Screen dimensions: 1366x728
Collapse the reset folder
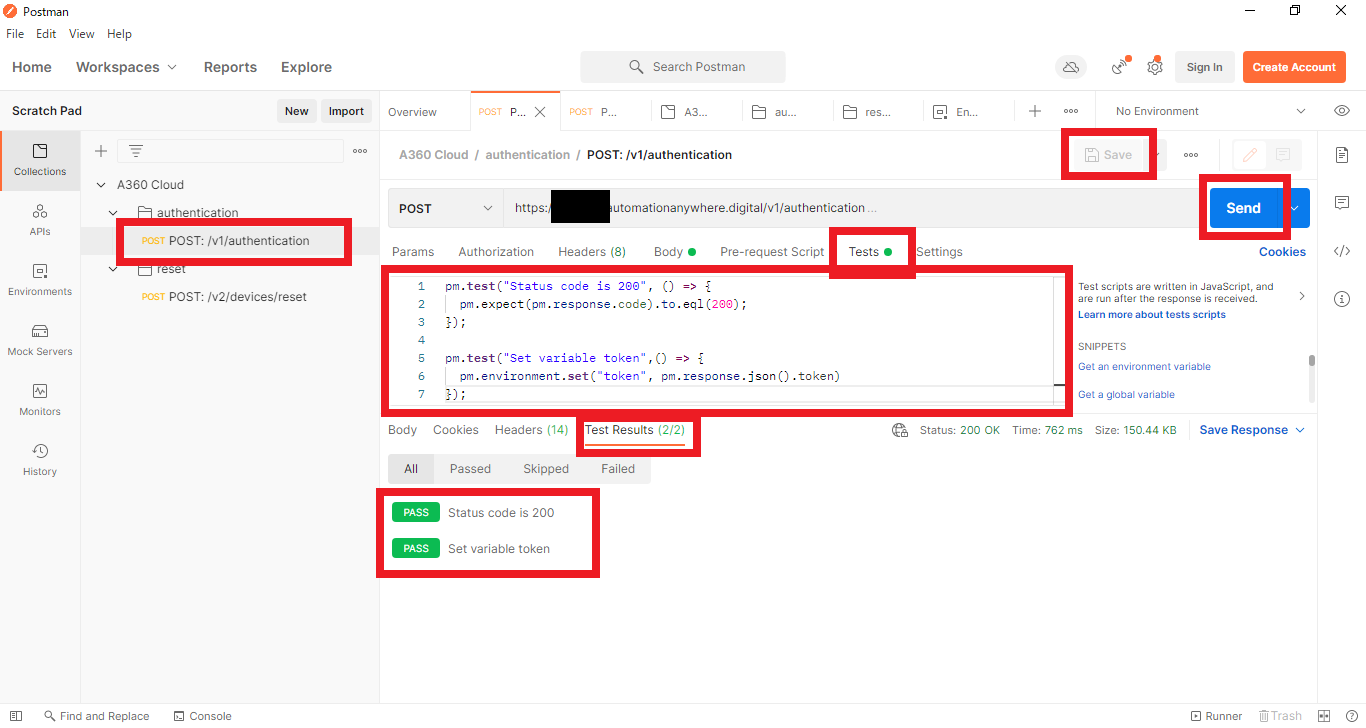click(x=113, y=269)
